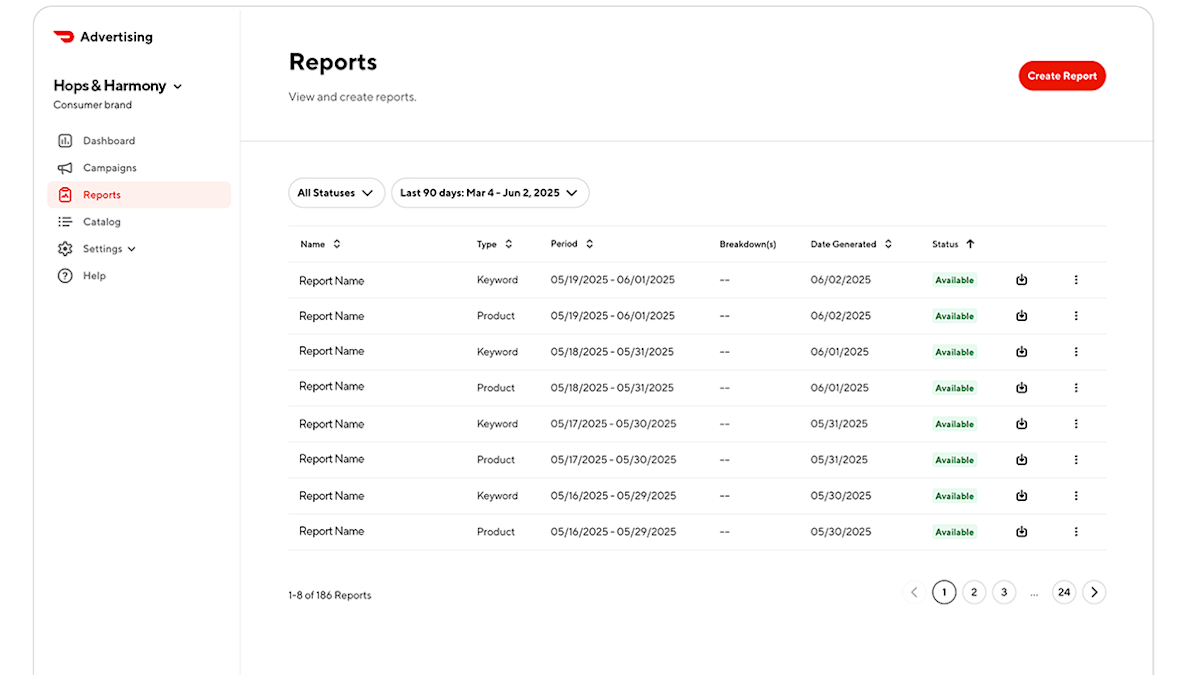Open the Catalog list icon

point(65,221)
